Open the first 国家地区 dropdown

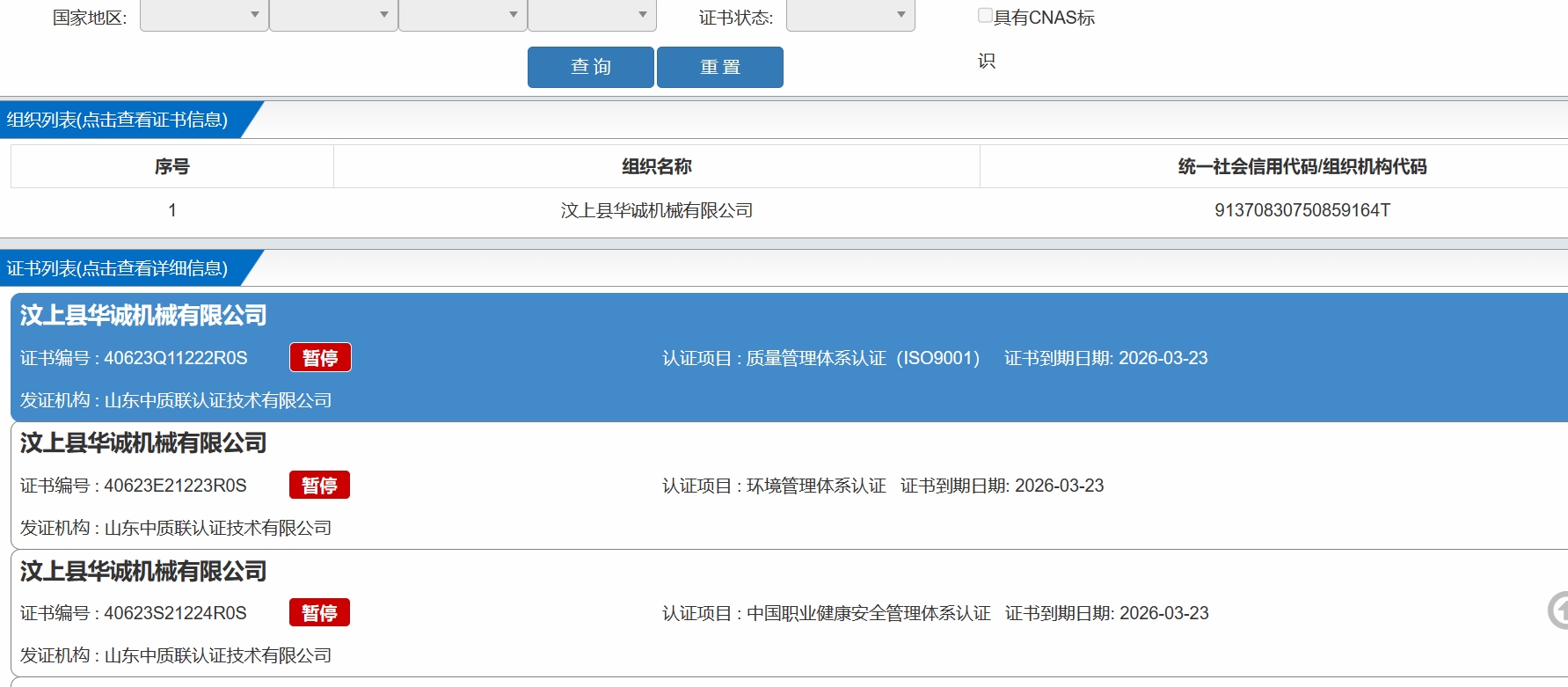(204, 16)
